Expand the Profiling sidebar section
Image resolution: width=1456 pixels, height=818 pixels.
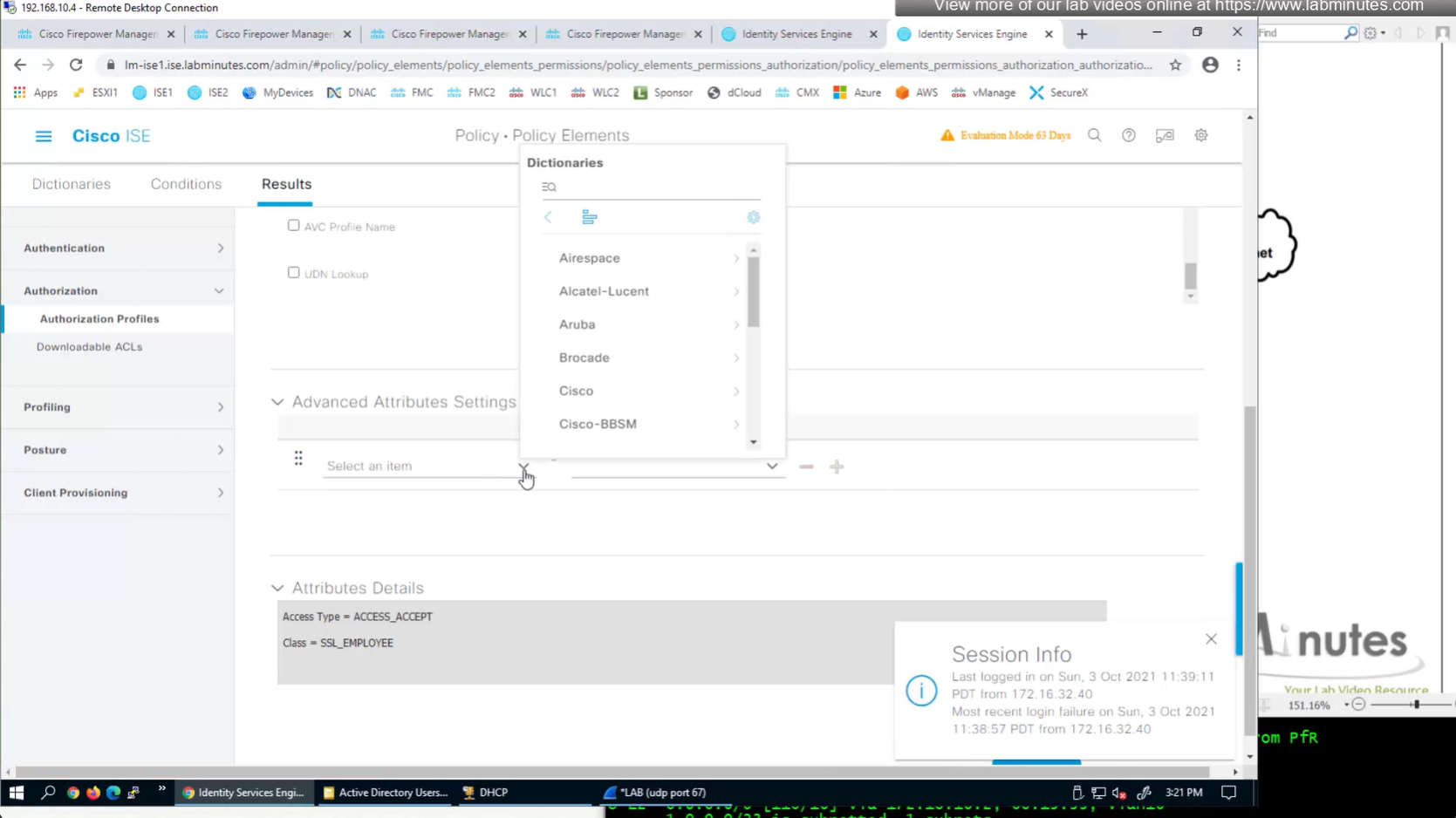point(122,407)
